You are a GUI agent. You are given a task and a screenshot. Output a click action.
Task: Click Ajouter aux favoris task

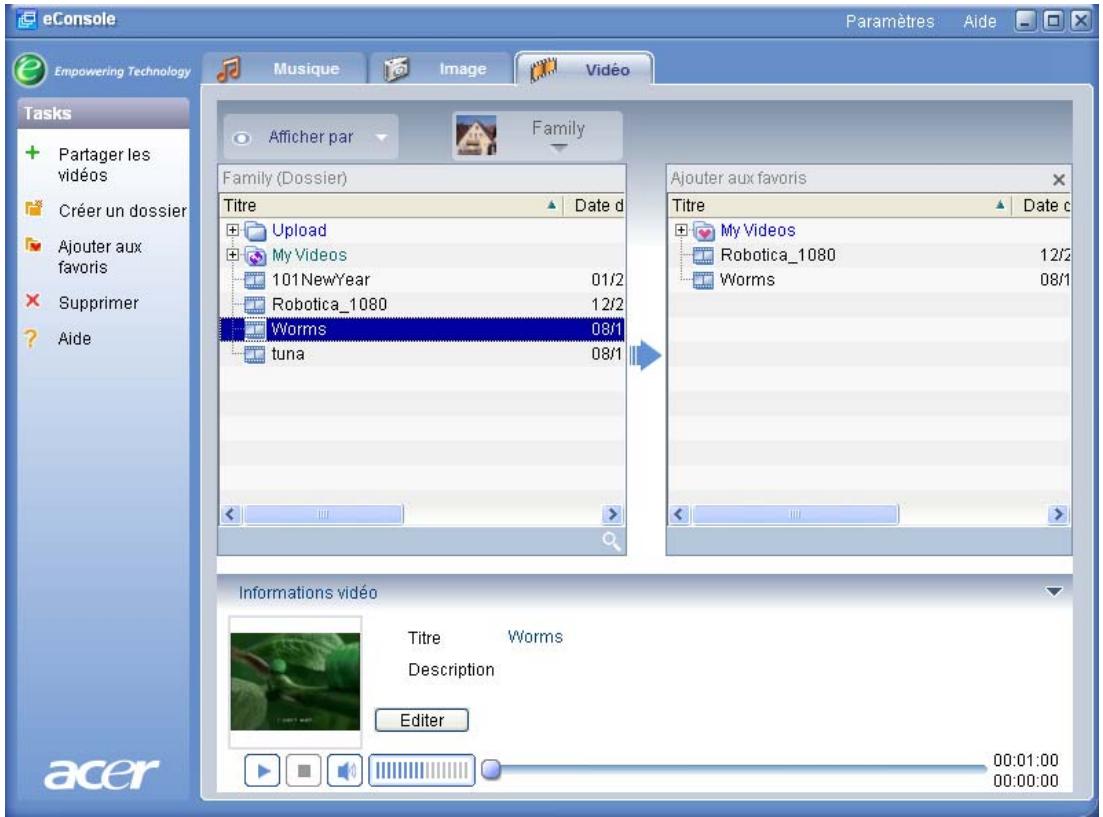100,257
